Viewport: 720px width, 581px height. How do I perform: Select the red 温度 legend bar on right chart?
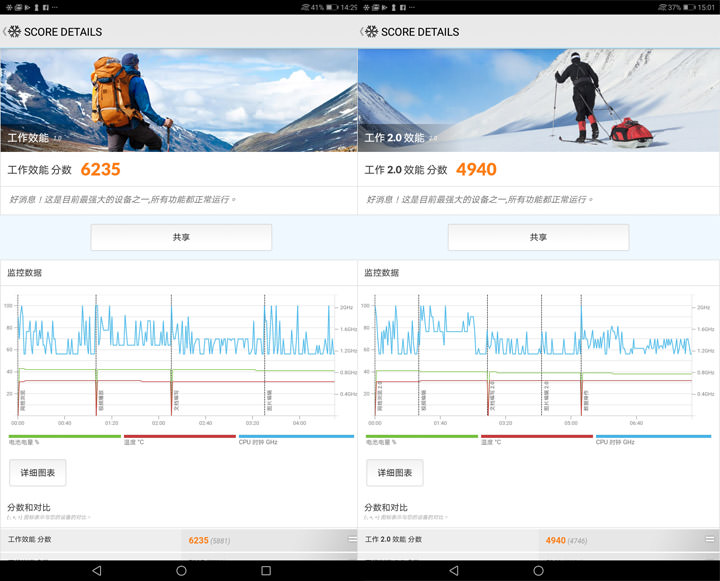point(536,436)
